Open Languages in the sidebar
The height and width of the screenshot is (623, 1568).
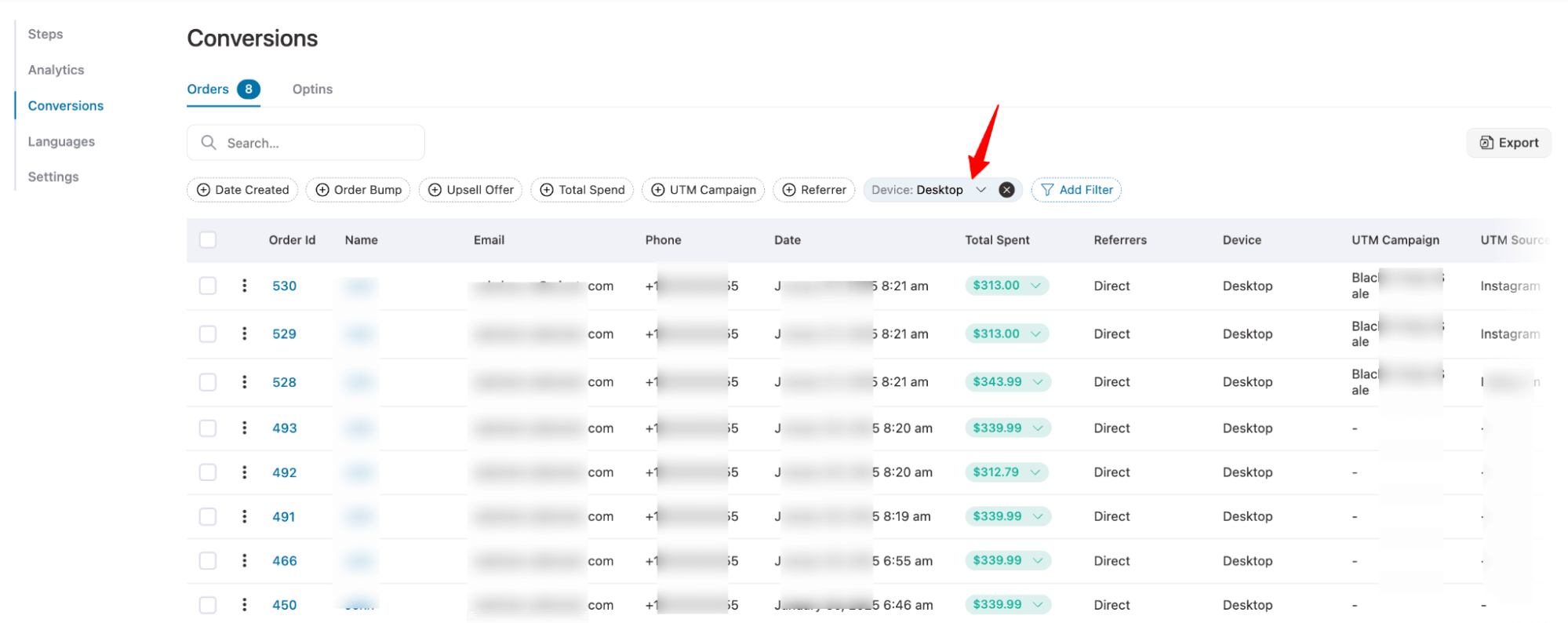61,141
